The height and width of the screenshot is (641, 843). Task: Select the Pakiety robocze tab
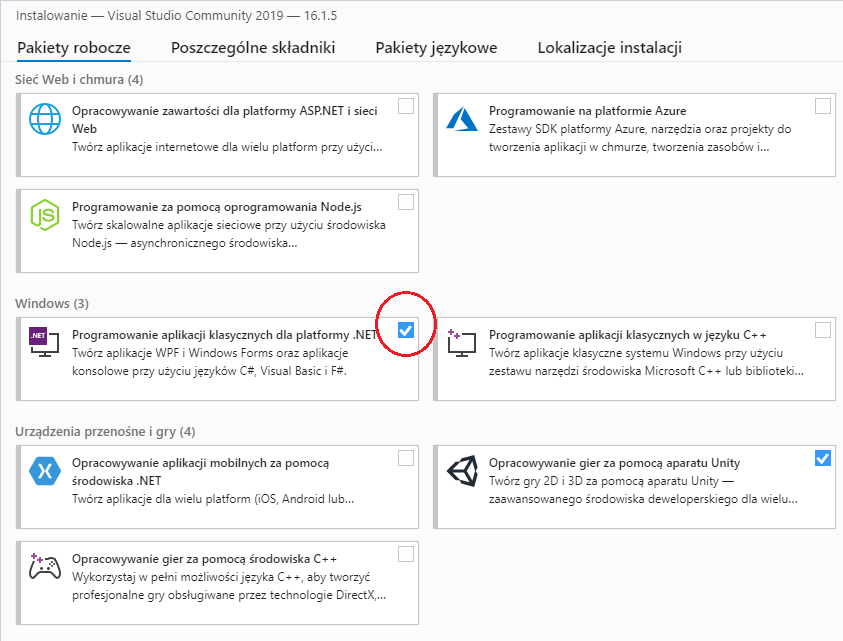pyautogui.click(x=74, y=48)
